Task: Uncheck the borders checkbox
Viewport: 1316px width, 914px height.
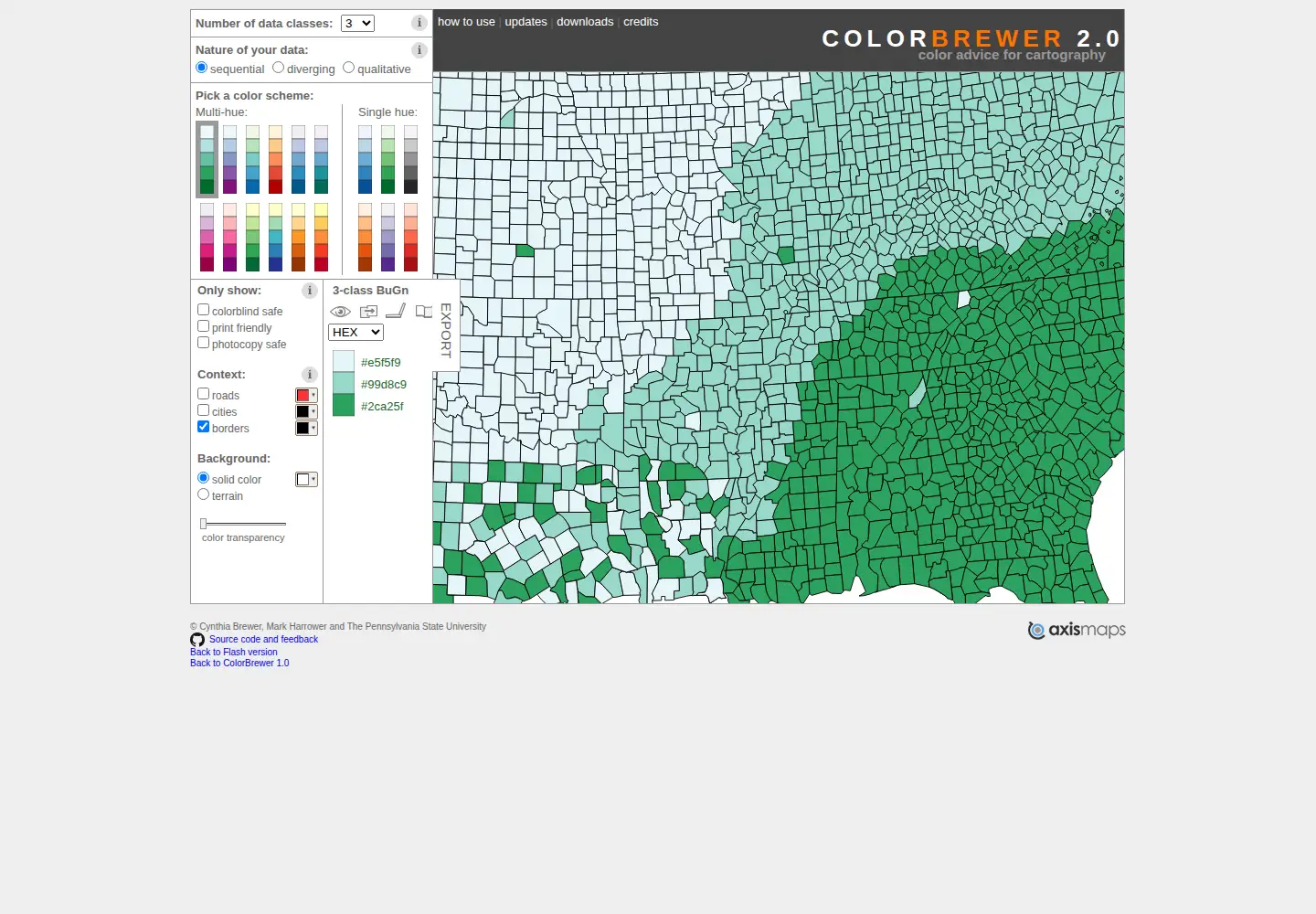Action: [204, 427]
